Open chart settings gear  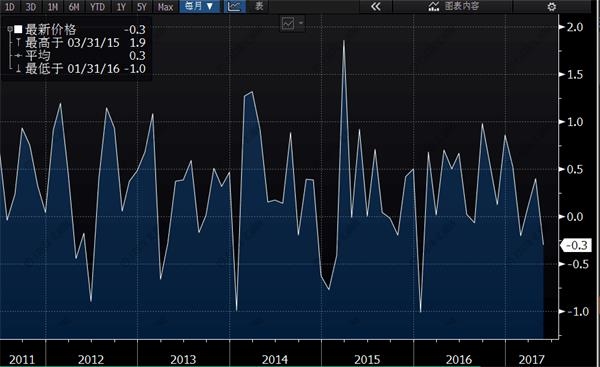click(x=551, y=7)
